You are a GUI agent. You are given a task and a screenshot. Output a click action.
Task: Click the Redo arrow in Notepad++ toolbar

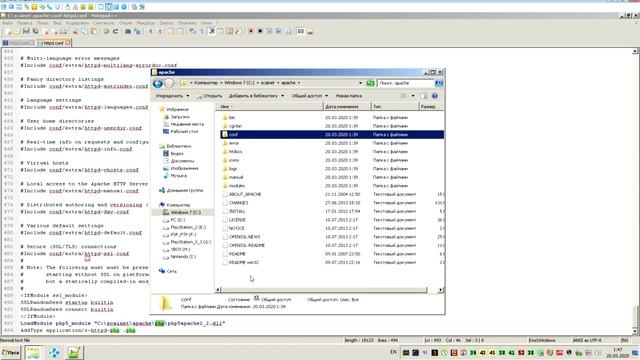pos(116,31)
